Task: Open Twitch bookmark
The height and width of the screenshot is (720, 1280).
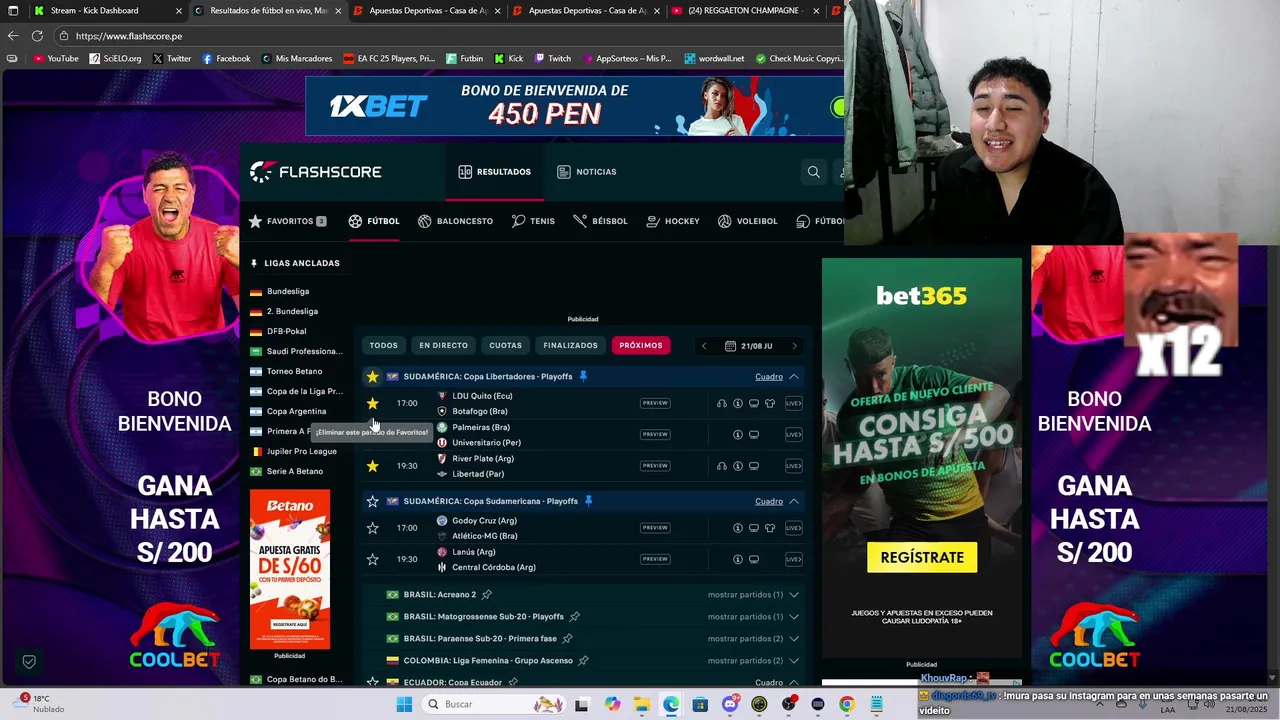Action: coord(553,58)
